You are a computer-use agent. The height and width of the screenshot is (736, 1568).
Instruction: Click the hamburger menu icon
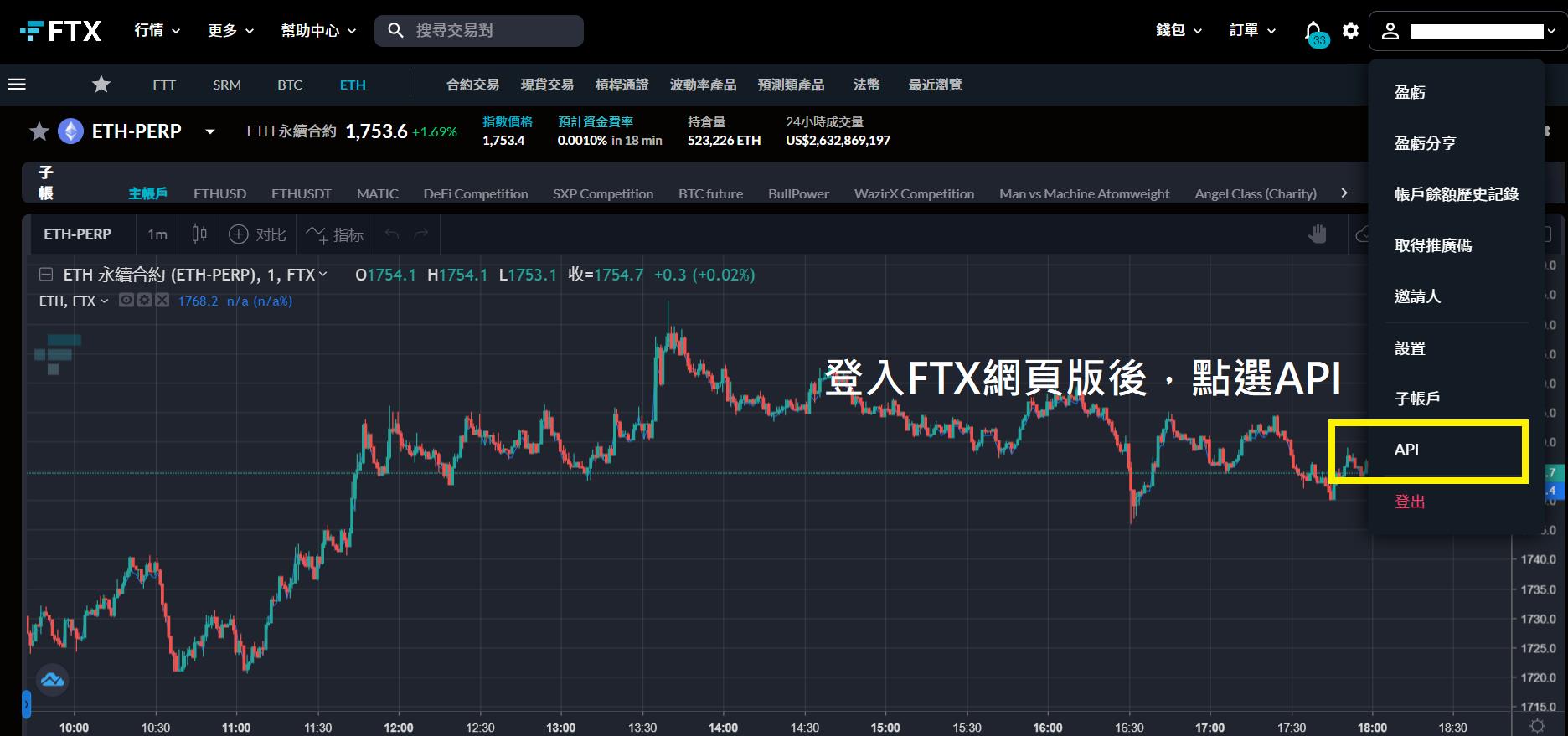(17, 85)
